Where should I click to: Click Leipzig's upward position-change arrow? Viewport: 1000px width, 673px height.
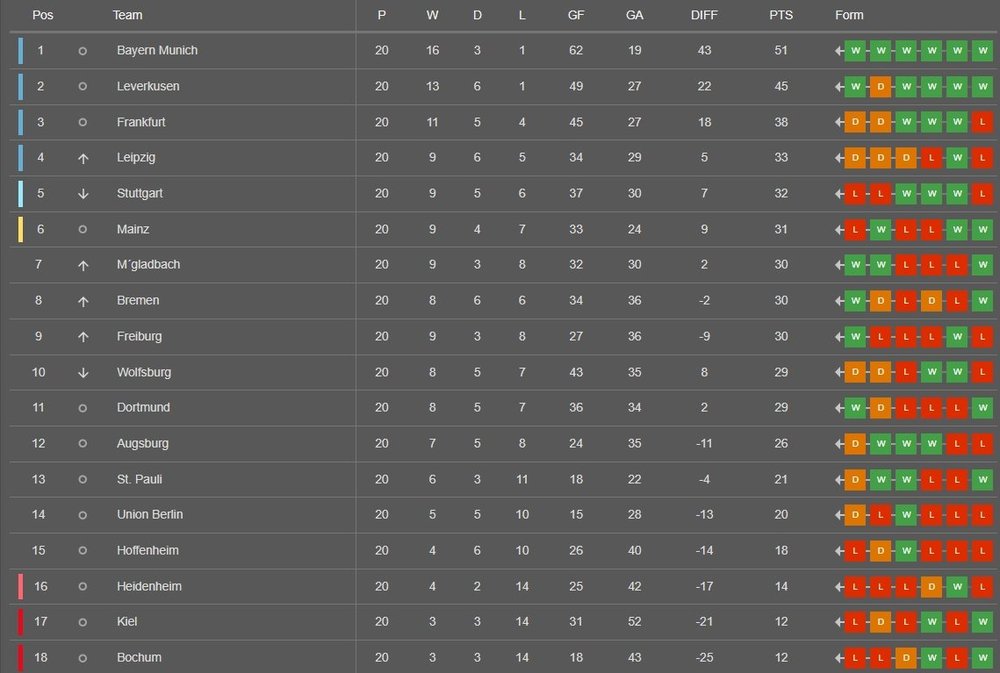[83, 158]
